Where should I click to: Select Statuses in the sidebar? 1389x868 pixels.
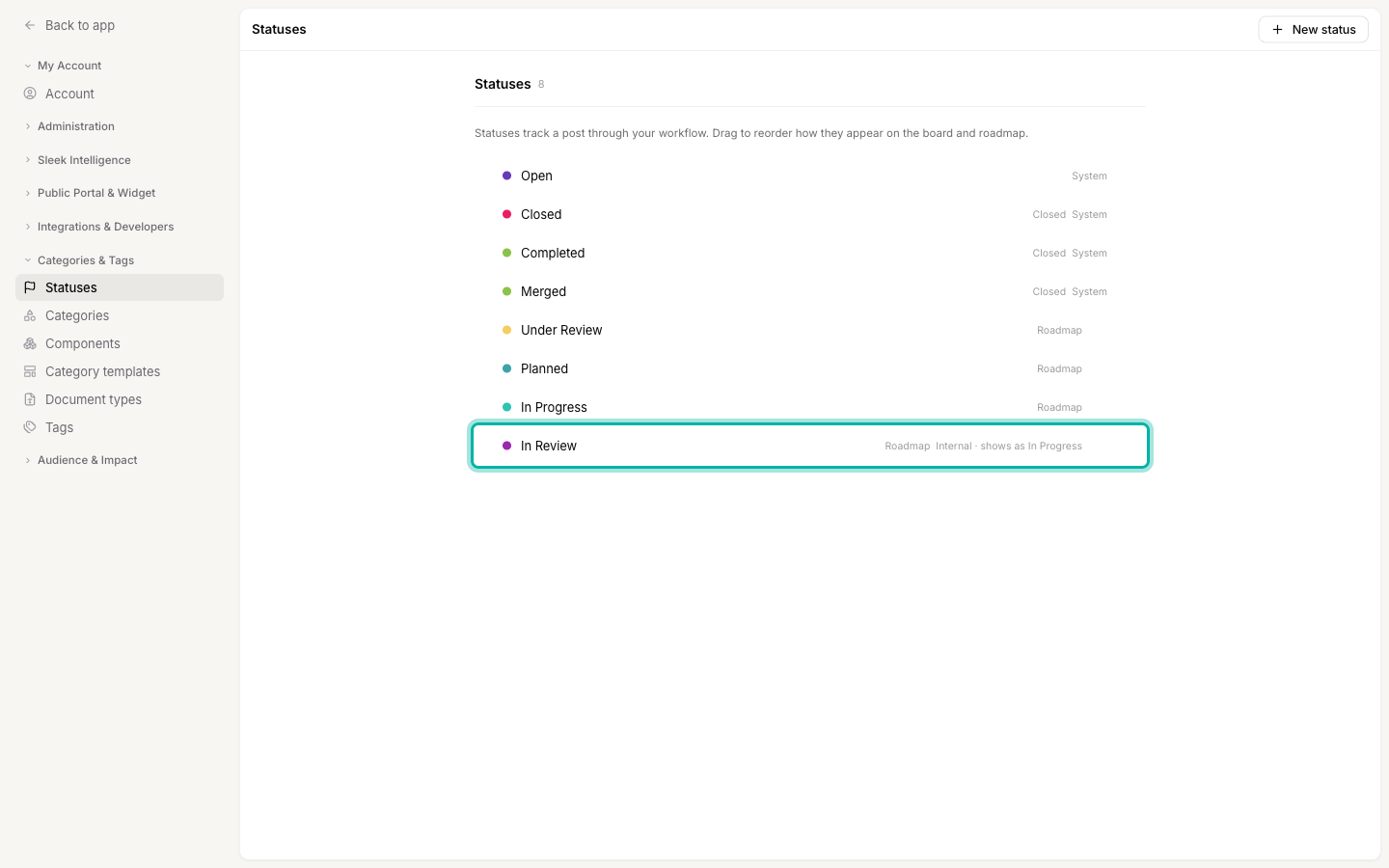(120, 287)
